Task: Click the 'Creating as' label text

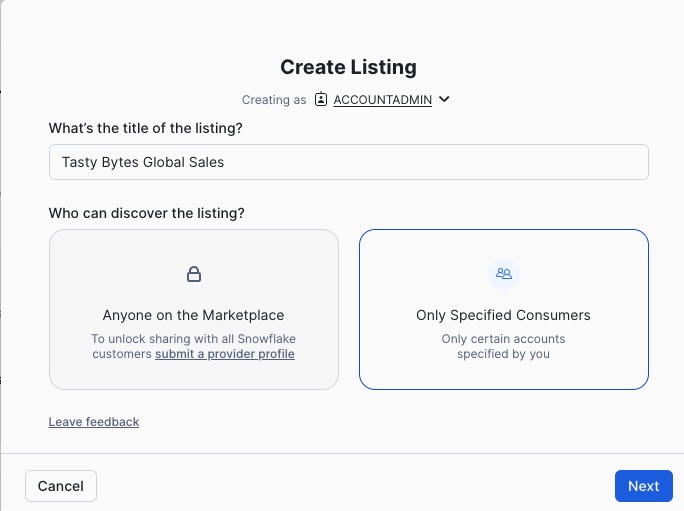Action: click(275, 100)
